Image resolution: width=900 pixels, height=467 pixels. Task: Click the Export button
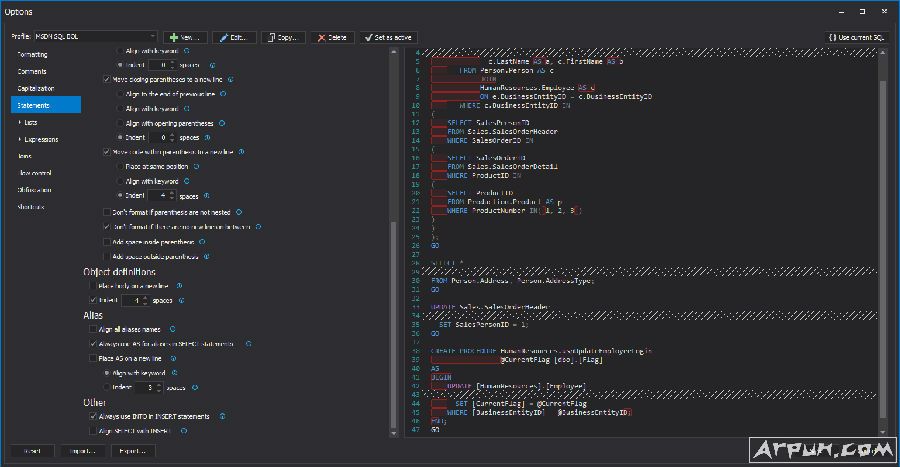tap(133, 451)
